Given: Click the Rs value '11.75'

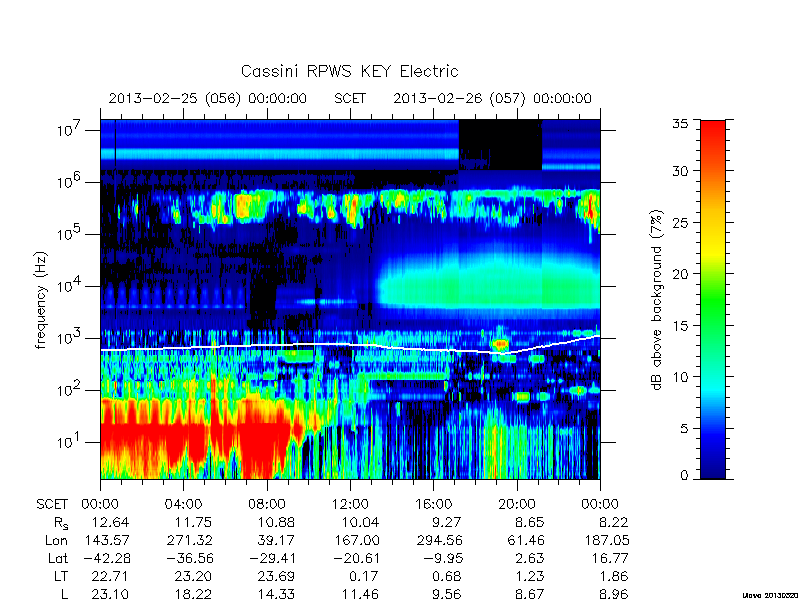Looking at the screenshot, I should (x=193, y=522).
